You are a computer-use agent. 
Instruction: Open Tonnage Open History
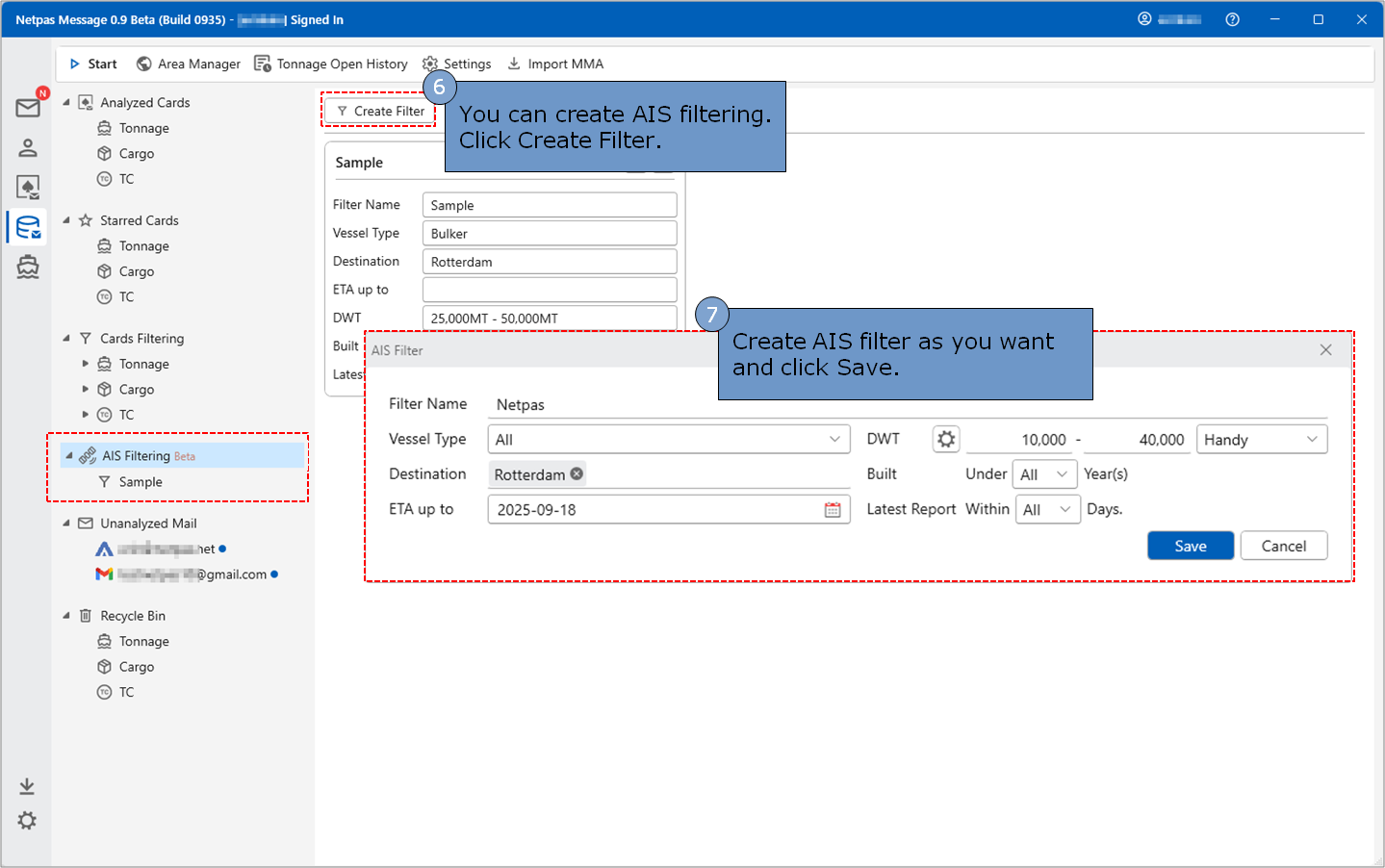click(331, 64)
